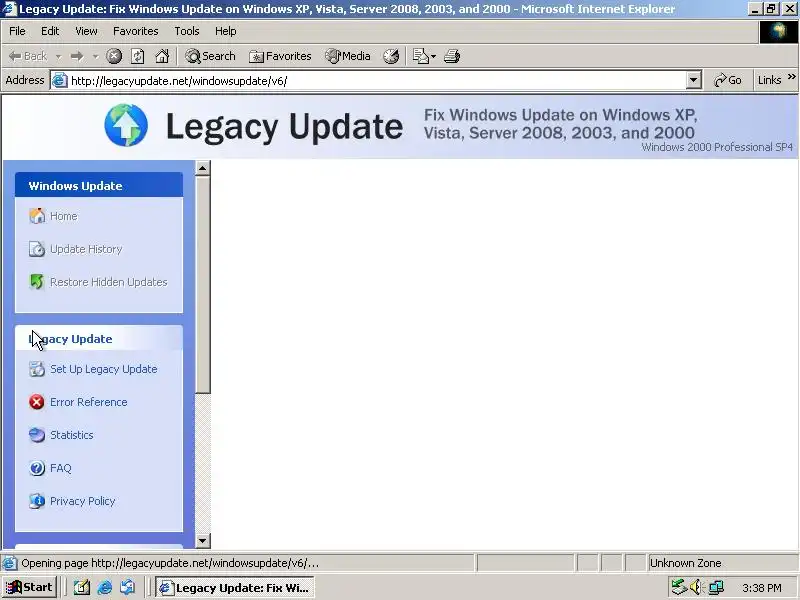
Task: Open the Media toolbar pane
Action: click(x=348, y=56)
